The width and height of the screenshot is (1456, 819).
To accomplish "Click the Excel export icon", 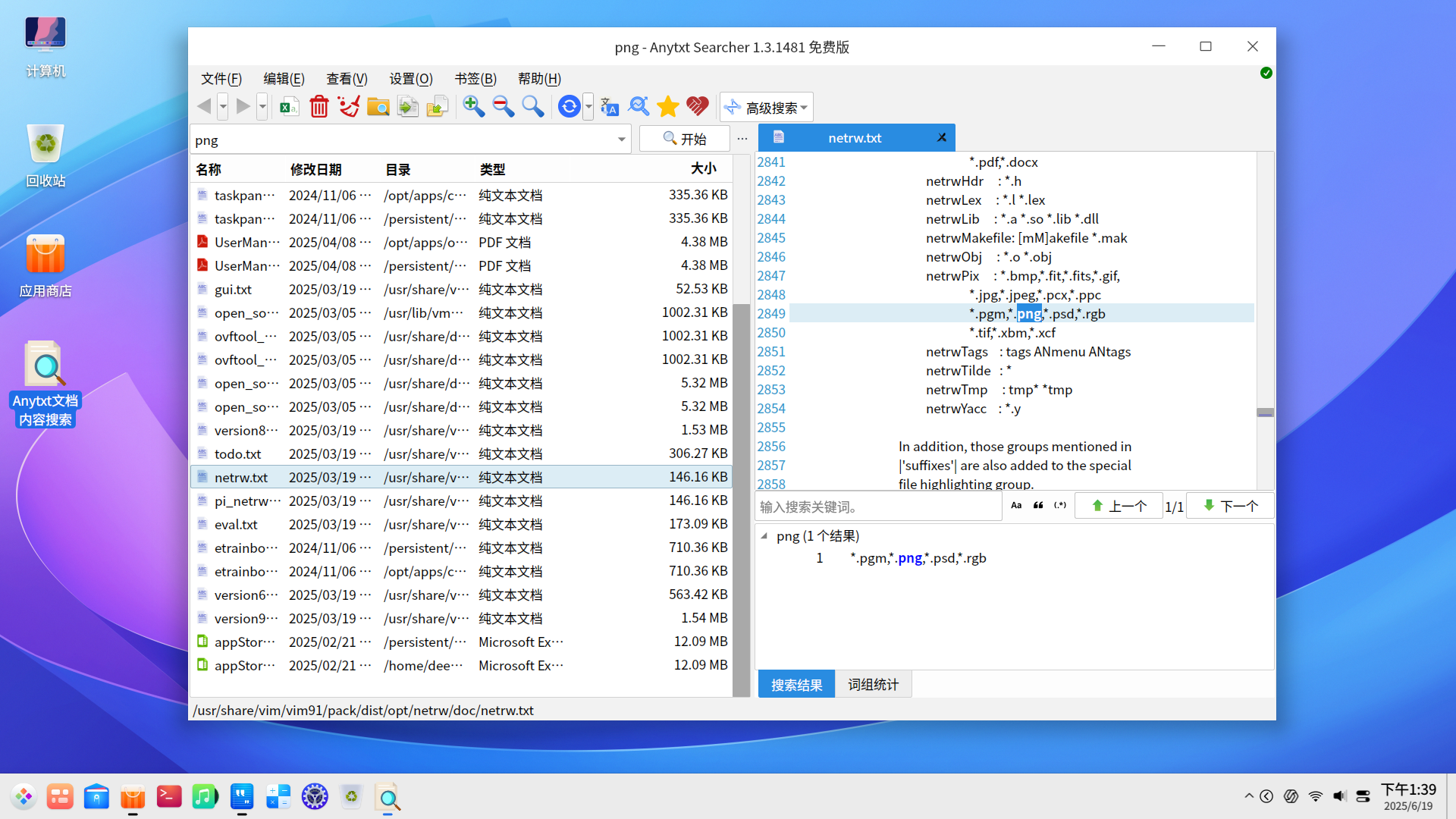I will 289,107.
